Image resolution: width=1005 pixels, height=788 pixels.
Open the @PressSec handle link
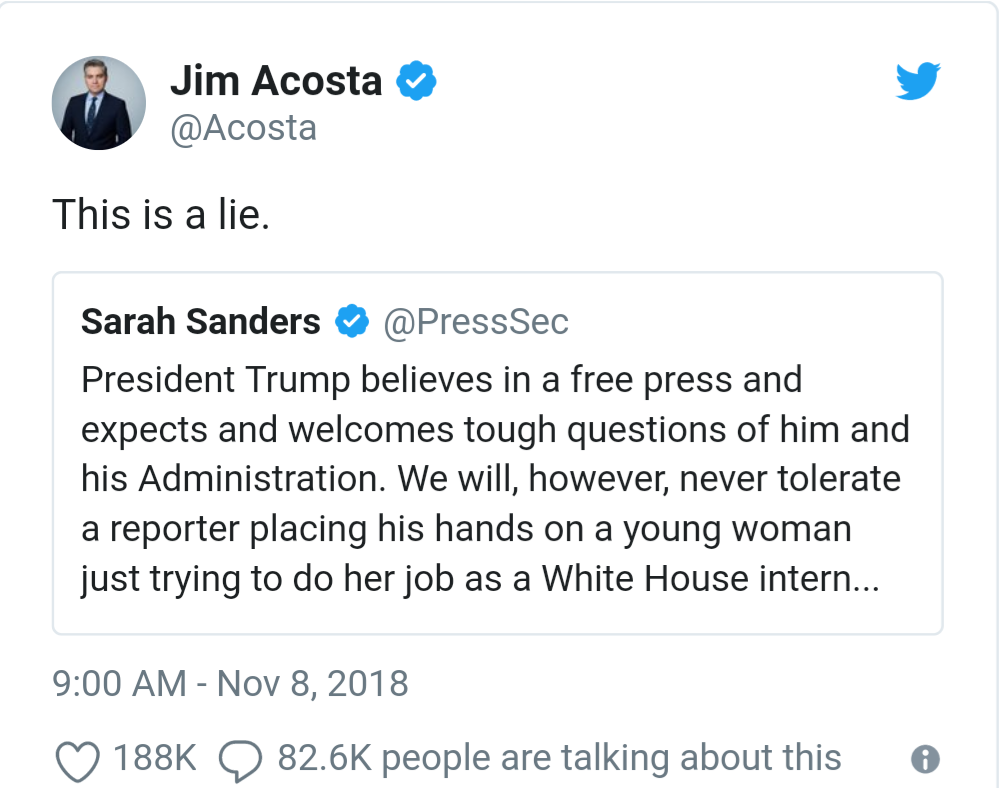[475, 322]
